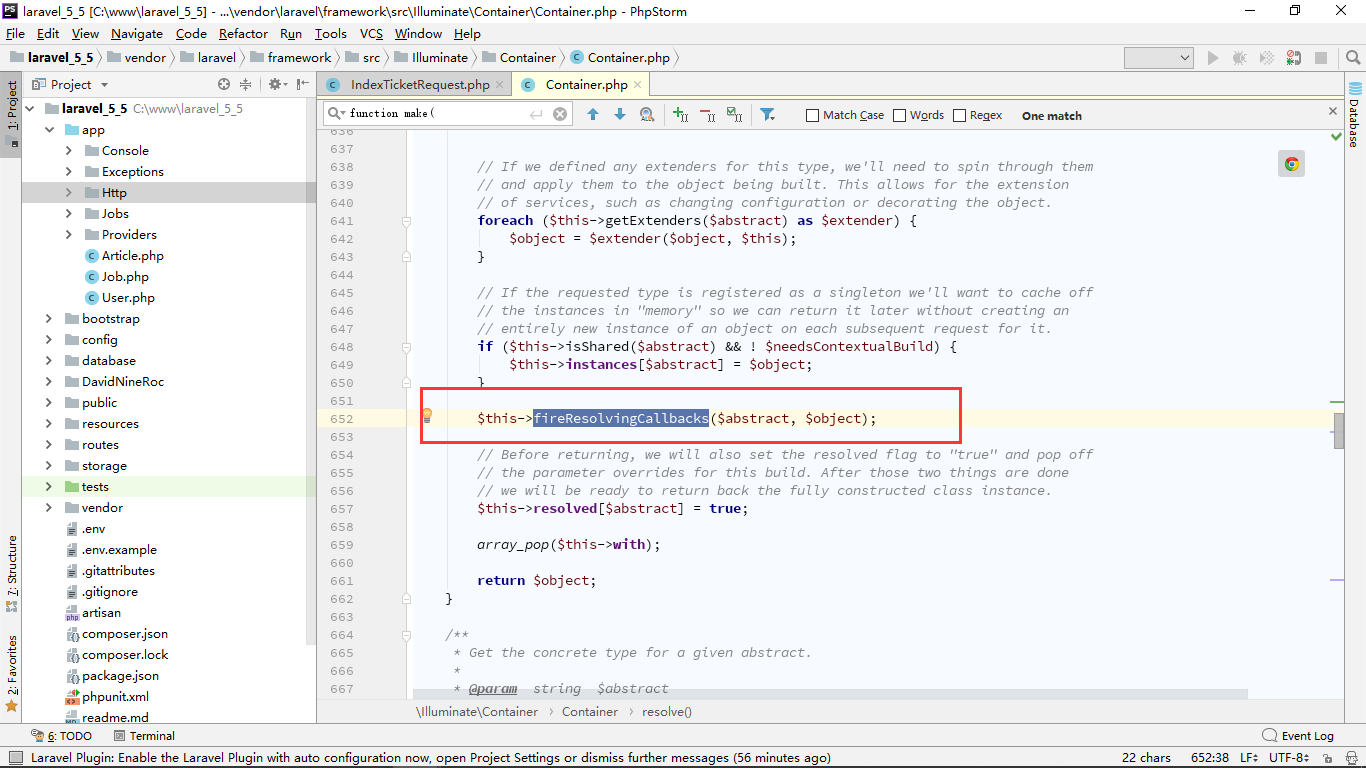Image resolution: width=1366 pixels, height=768 pixels.
Task: Jump to previous search occurrence
Action: pyautogui.click(x=593, y=115)
